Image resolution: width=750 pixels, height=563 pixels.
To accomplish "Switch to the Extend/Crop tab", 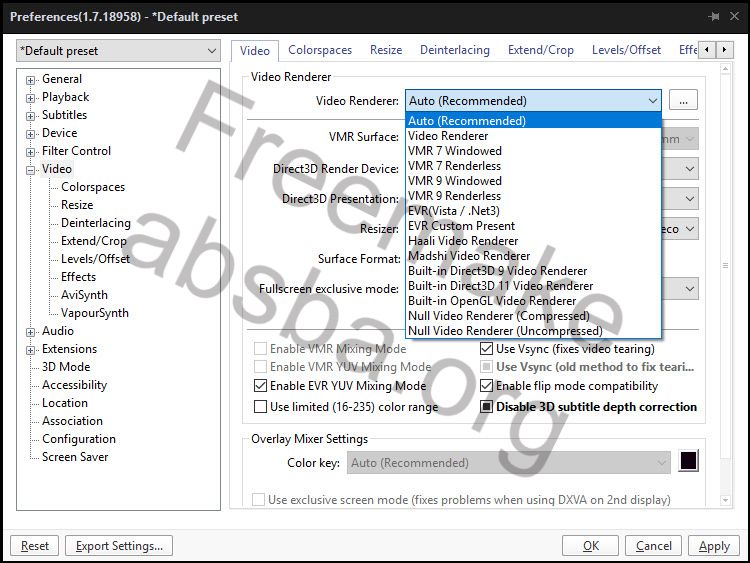I will coord(540,50).
